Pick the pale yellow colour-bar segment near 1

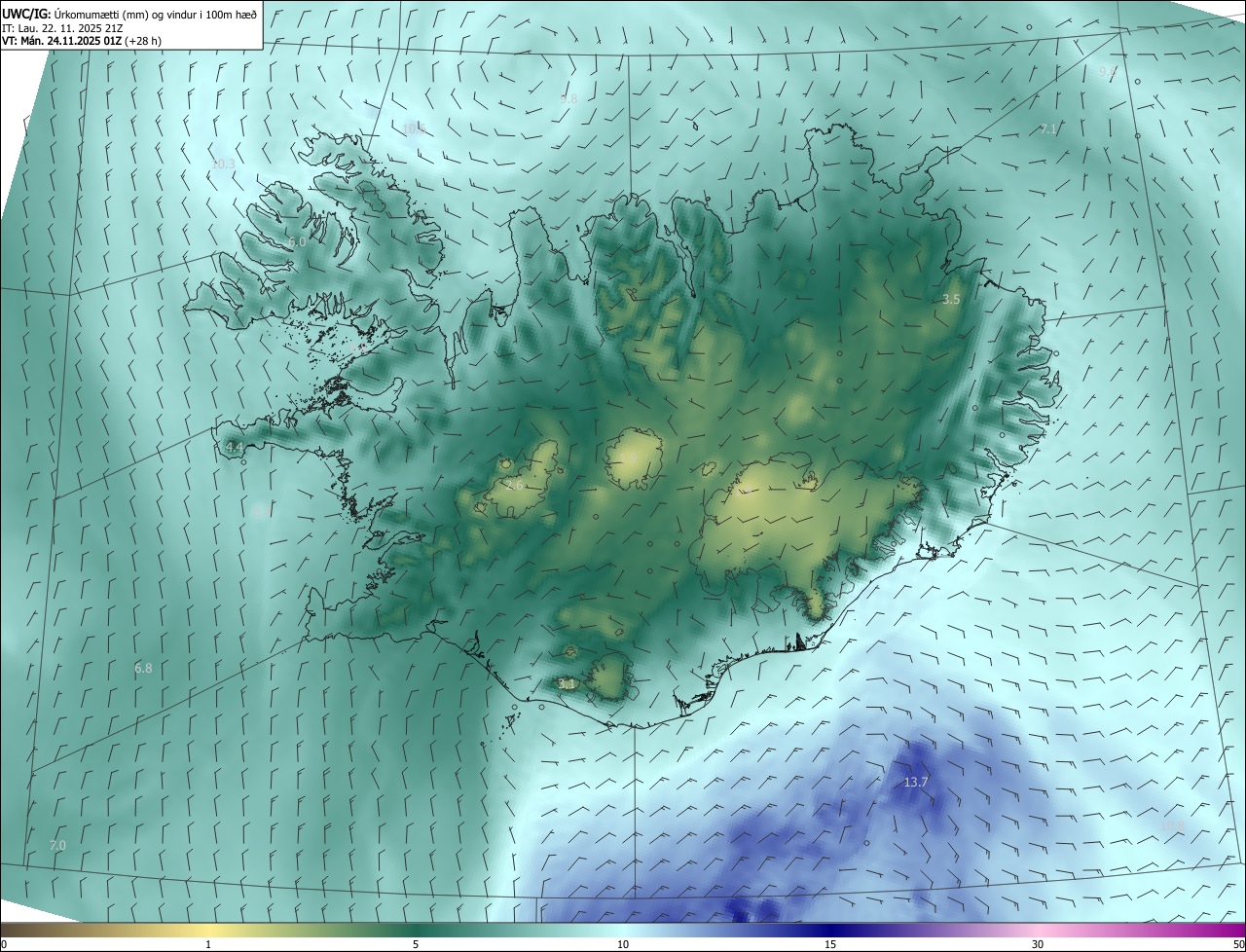208,930
